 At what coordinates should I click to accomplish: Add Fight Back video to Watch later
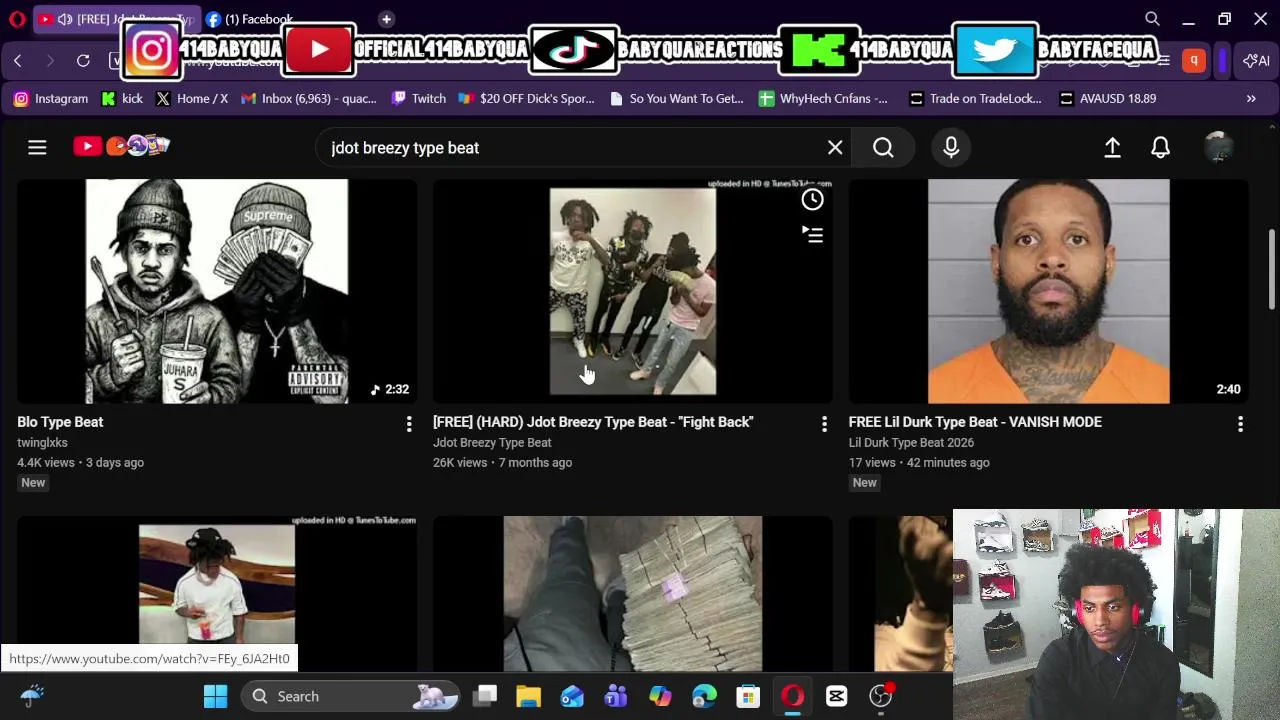pyautogui.click(x=812, y=200)
